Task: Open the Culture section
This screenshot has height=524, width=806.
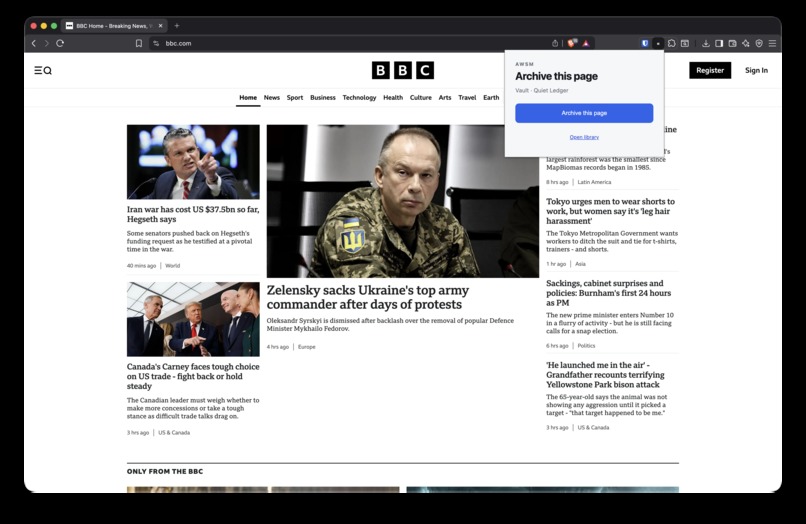Action: [x=420, y=97]
